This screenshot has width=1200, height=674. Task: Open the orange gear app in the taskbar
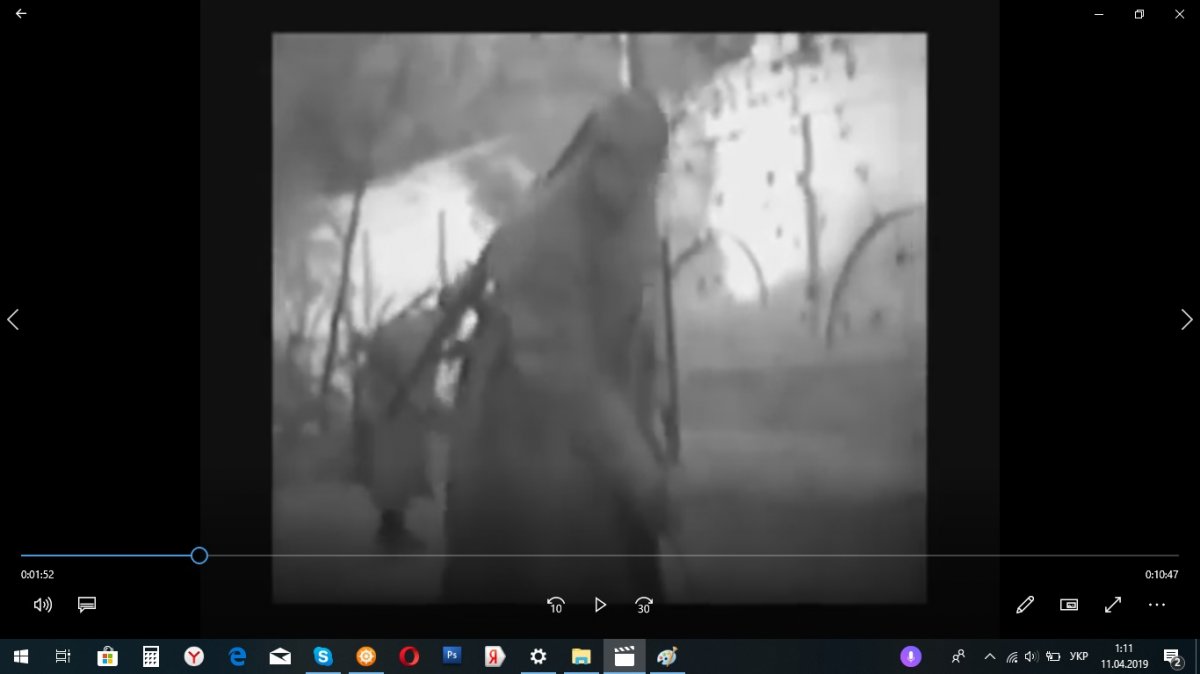click(x=366, y=657)
